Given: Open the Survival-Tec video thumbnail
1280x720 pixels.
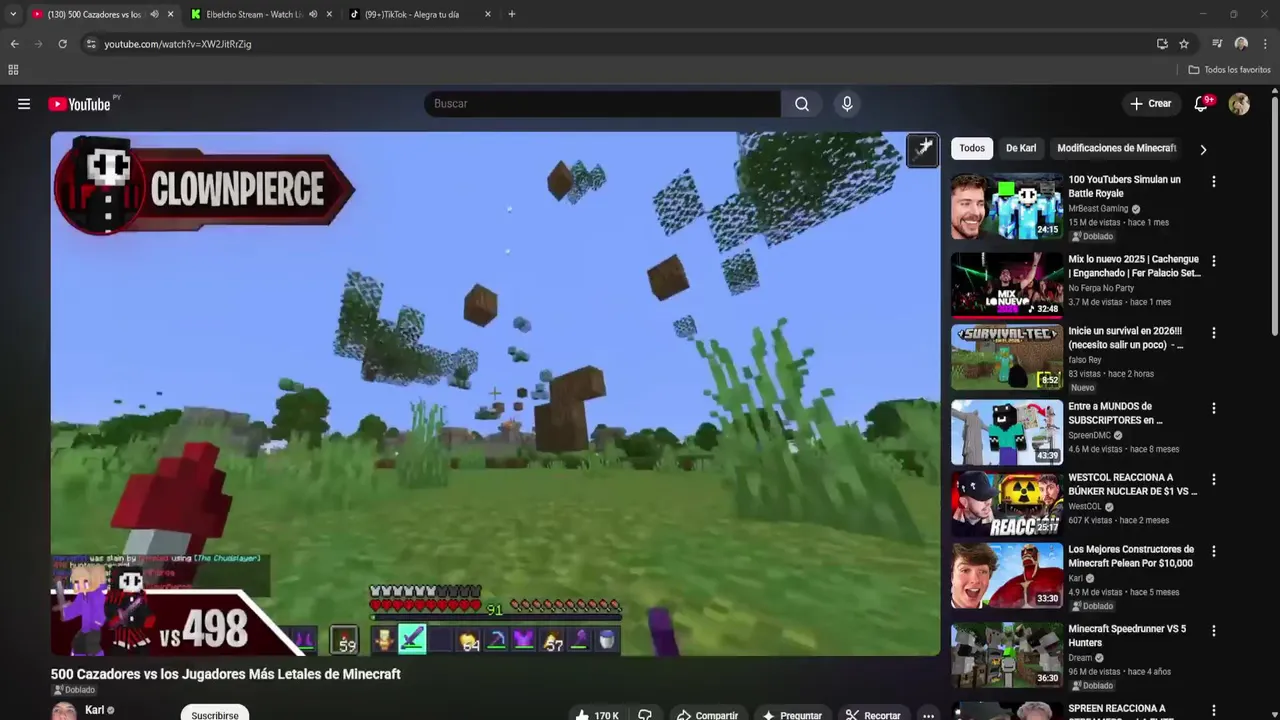Looking at the screenshot, I should 1006,357.
